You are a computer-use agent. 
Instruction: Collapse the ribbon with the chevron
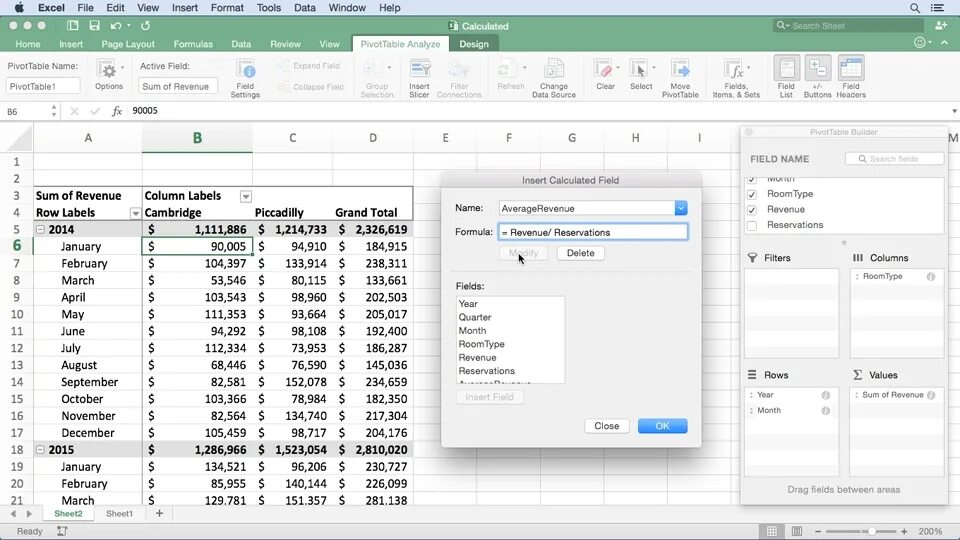[945, 42]
